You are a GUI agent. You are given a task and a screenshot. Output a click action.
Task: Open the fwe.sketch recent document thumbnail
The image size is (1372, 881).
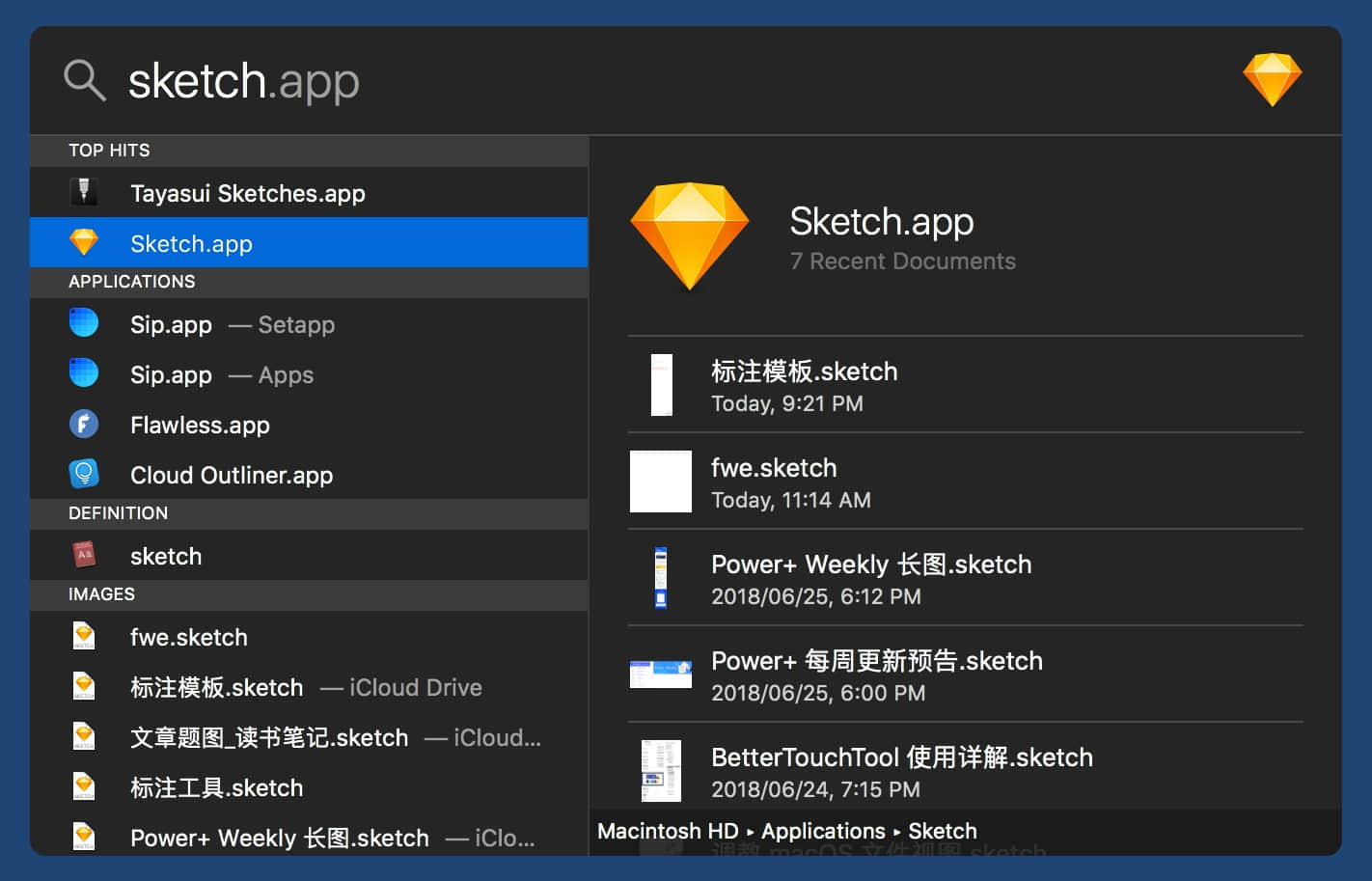point(661,482)
